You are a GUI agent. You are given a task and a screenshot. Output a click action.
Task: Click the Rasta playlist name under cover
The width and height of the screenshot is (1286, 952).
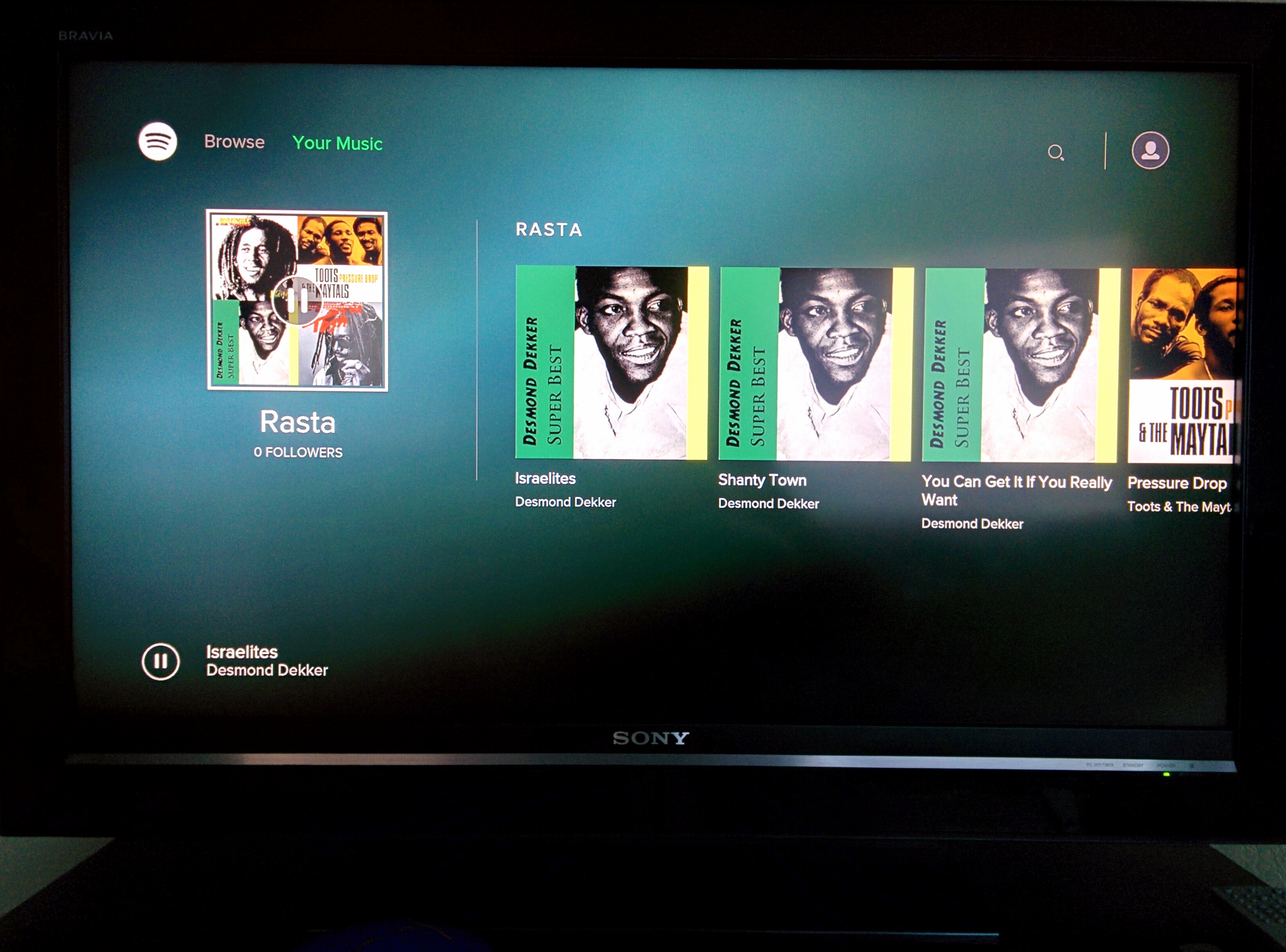[297, 422]
